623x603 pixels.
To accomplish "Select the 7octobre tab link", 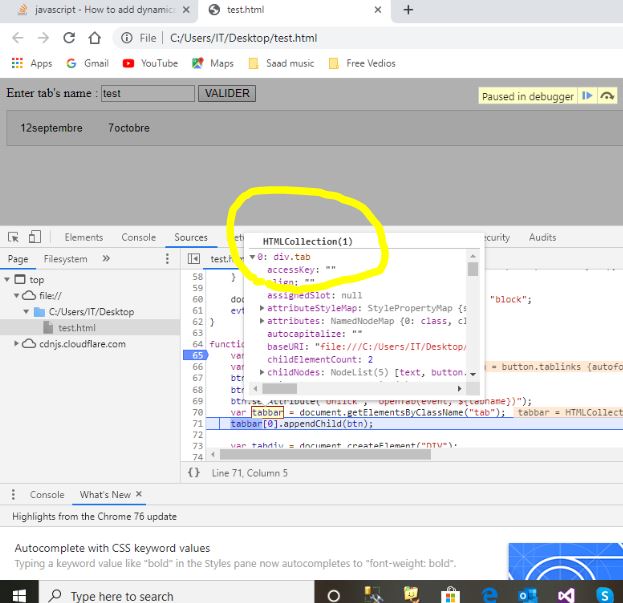I will (x=128, y=129).
